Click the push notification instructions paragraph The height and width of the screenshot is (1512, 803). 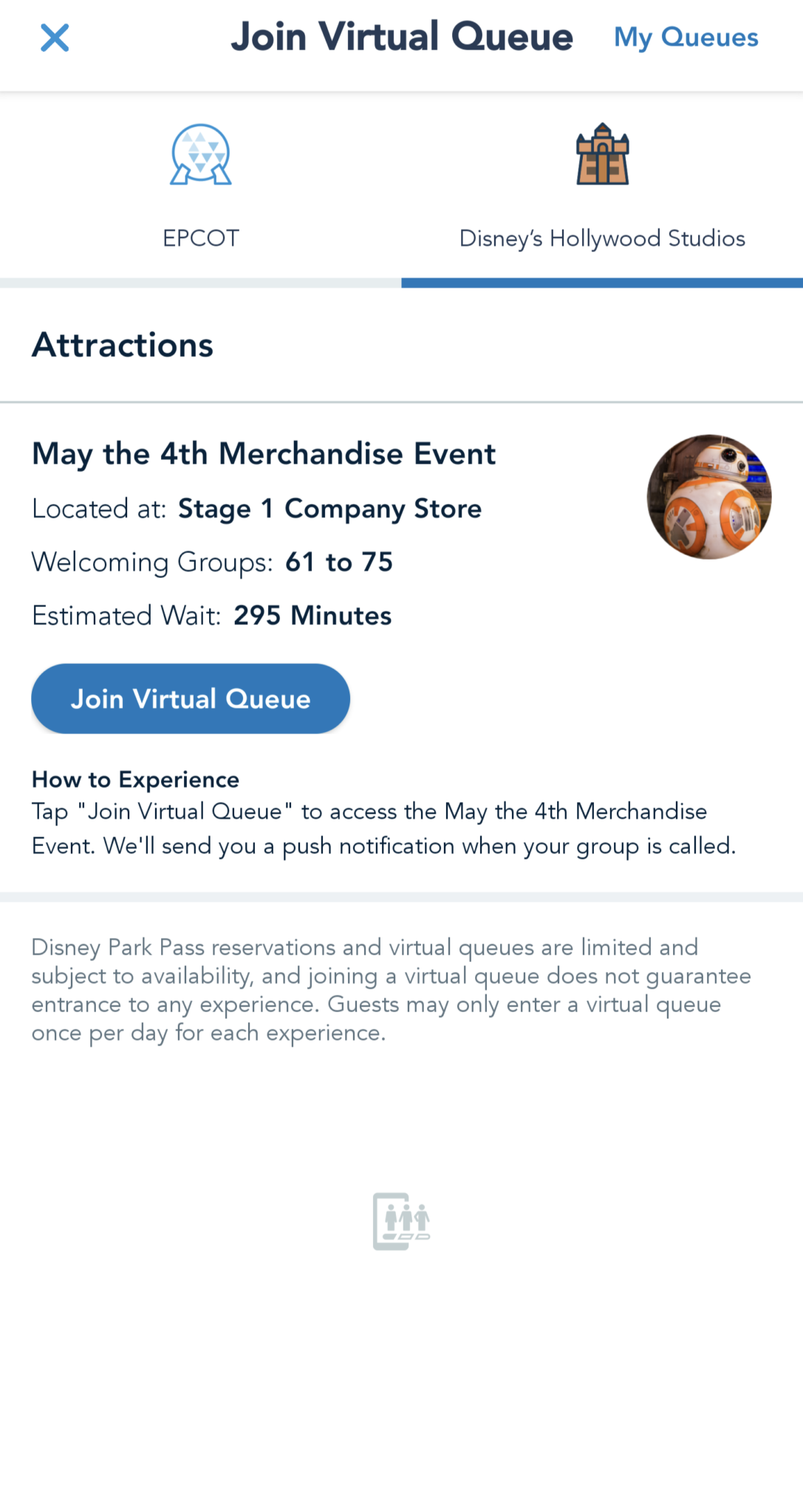click(383, 829)
